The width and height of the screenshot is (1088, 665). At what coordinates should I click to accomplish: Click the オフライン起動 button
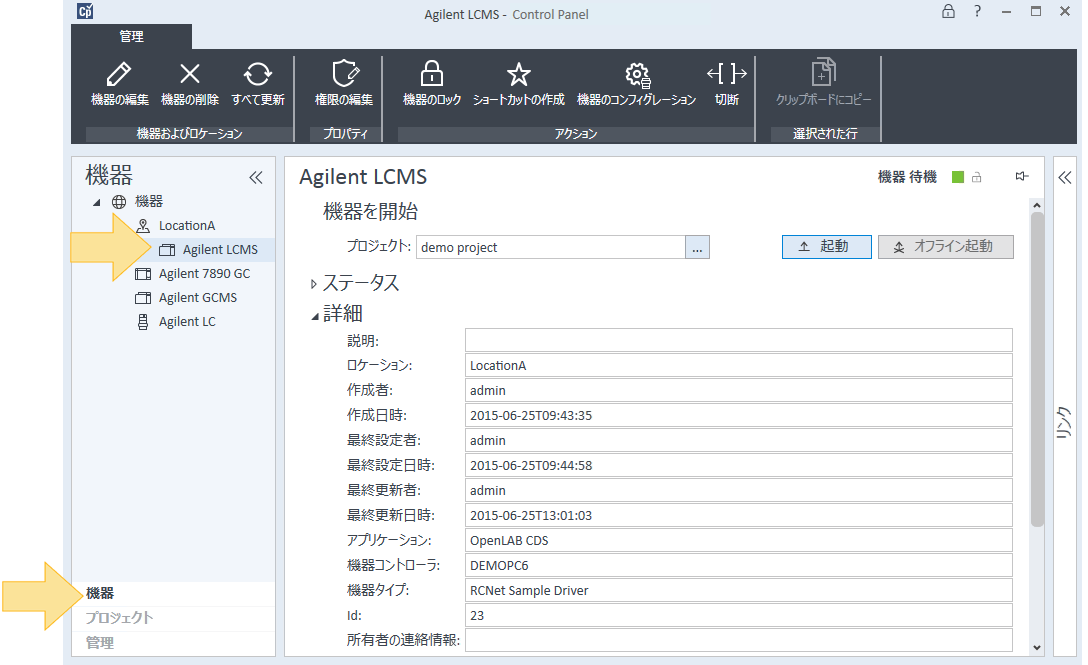point(946,246)
